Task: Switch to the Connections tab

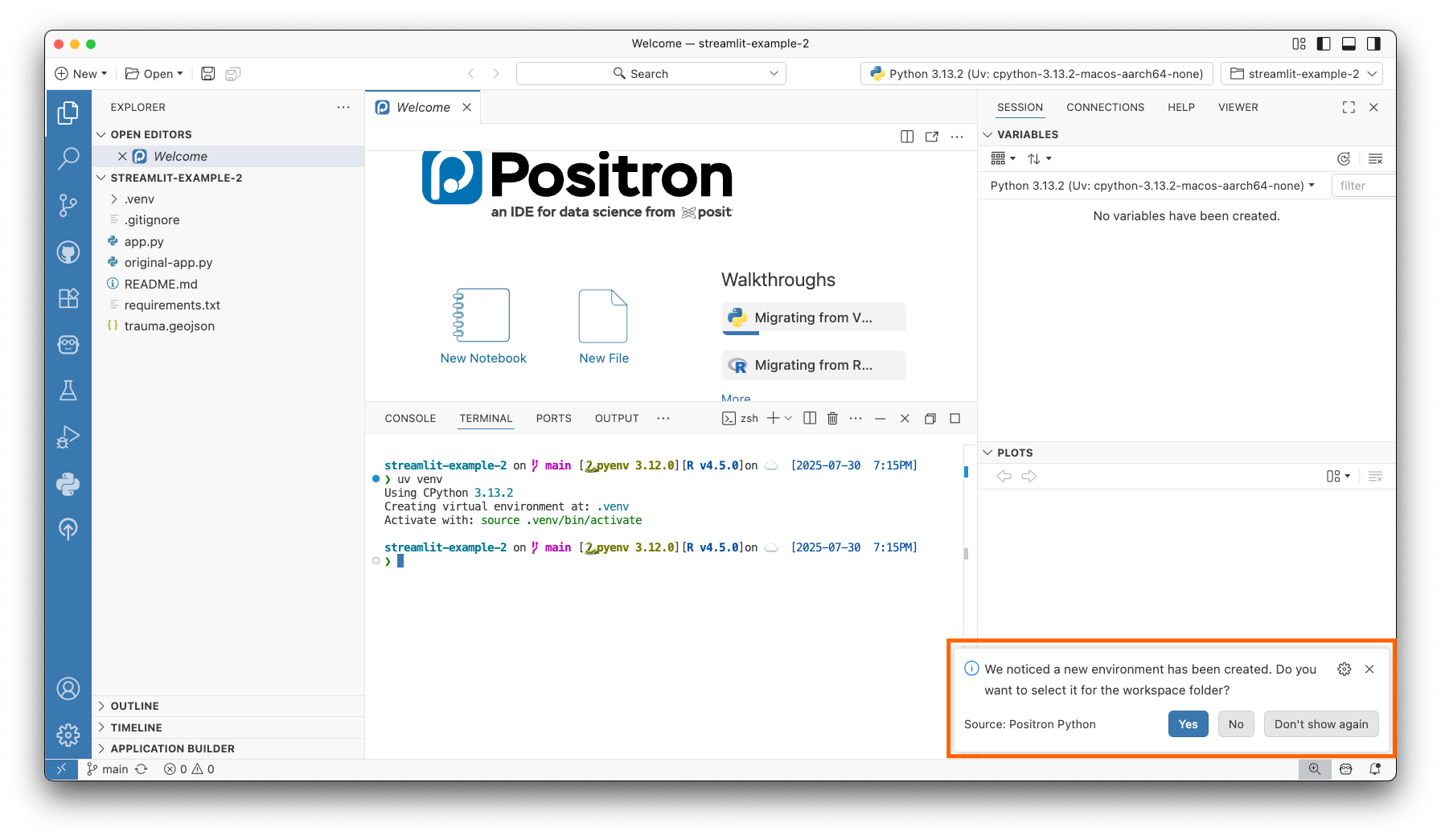Action: coord(1105,107)
